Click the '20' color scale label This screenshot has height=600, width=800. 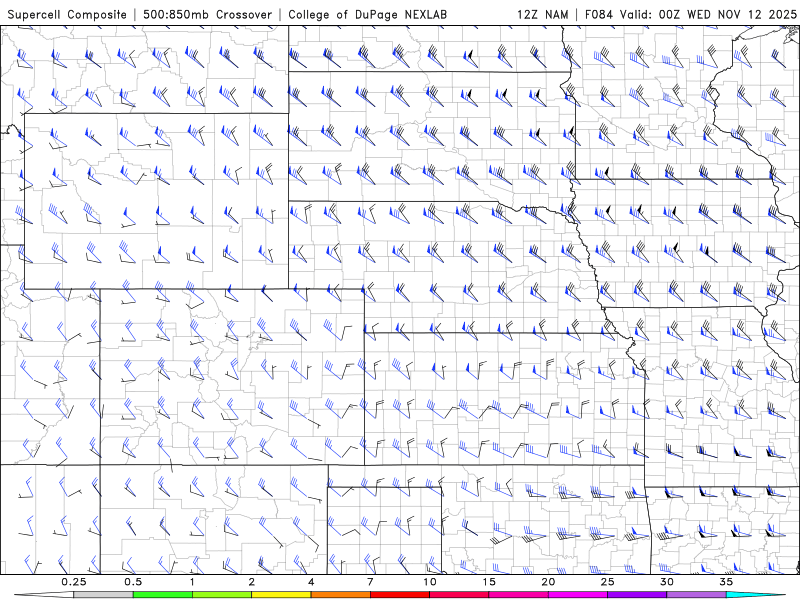click(x=548, y=582)
